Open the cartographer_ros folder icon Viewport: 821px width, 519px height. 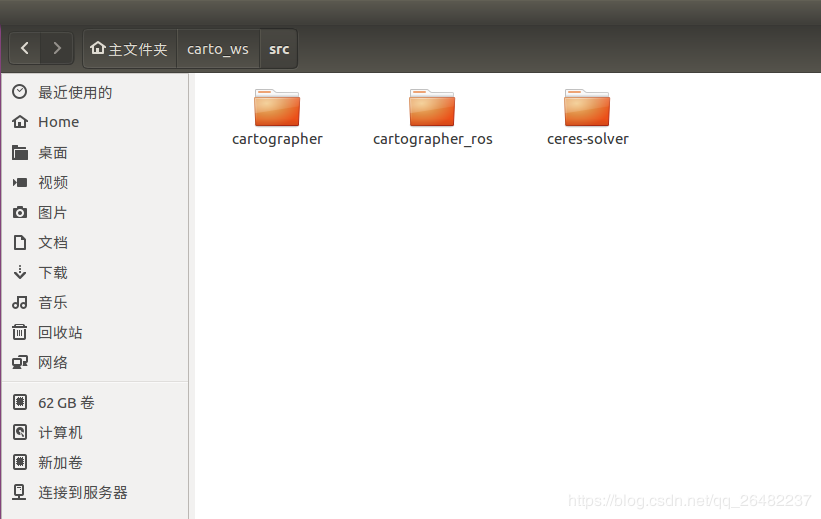point(432,108)
